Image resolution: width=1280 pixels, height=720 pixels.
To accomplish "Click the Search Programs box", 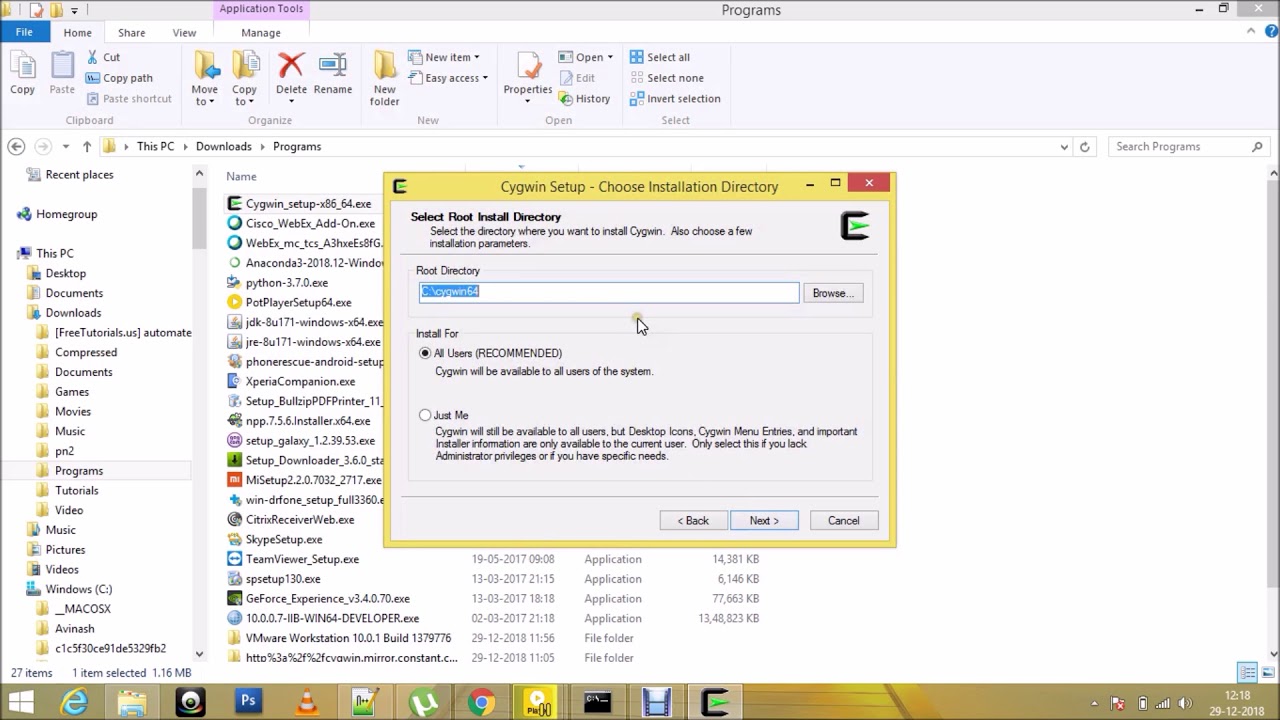I will point(1188,146).
